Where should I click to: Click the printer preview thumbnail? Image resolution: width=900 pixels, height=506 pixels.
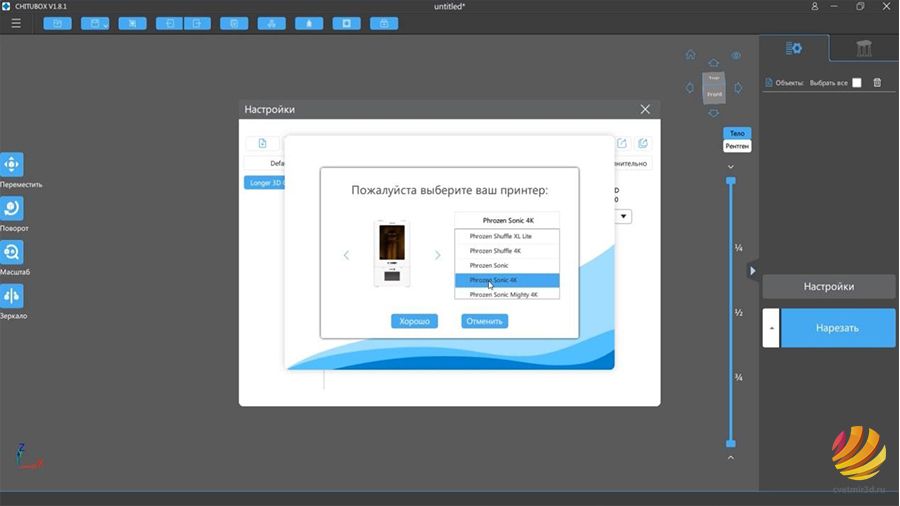point(392,253)
